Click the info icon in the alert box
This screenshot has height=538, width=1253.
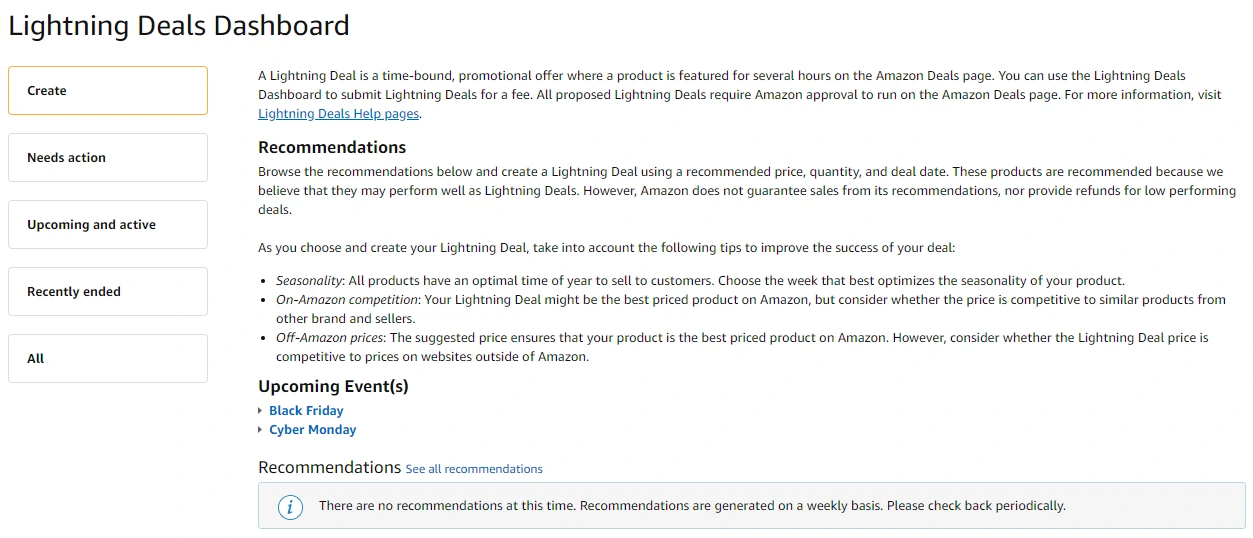point(290,507)
